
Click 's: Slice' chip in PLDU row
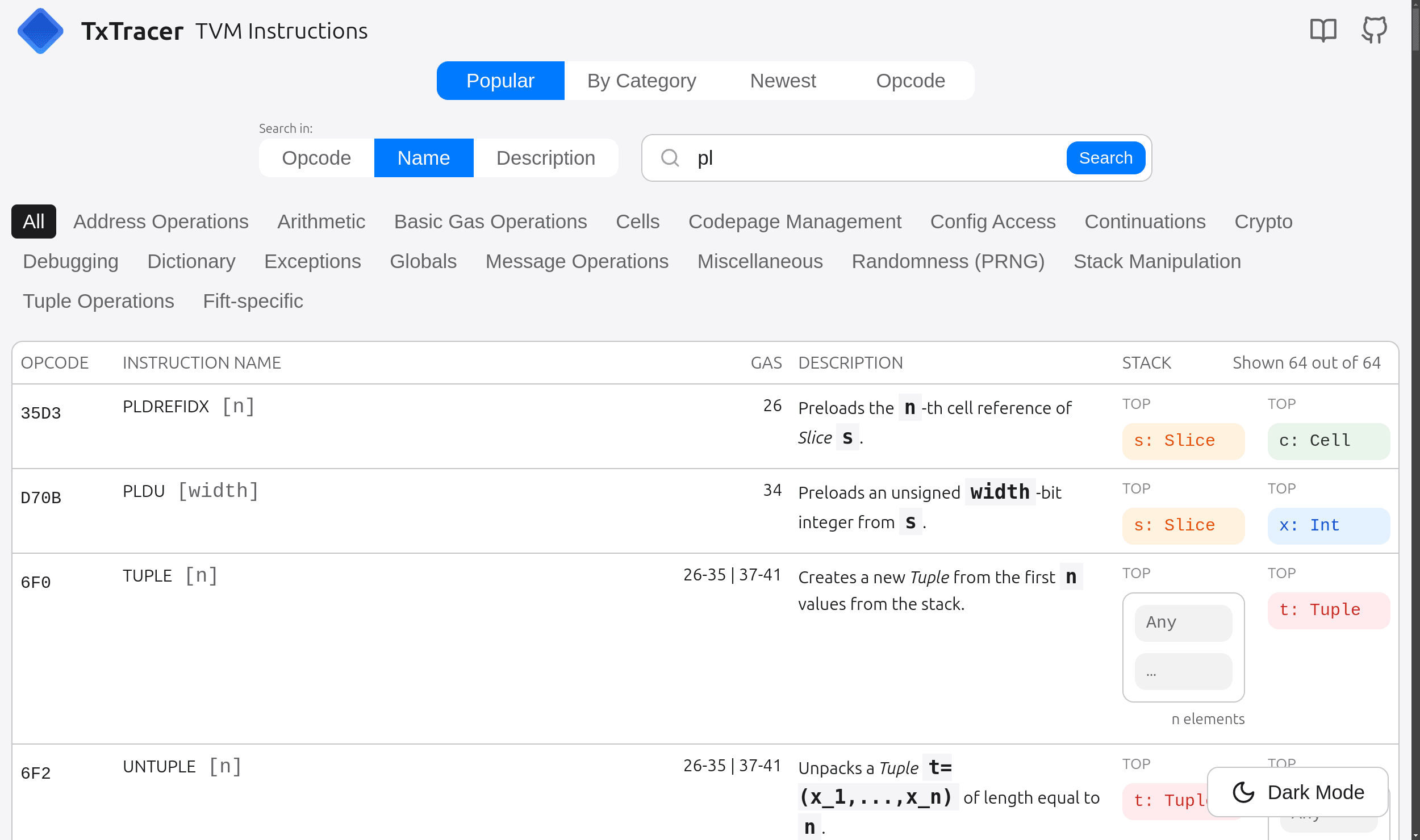[1183, 525]
